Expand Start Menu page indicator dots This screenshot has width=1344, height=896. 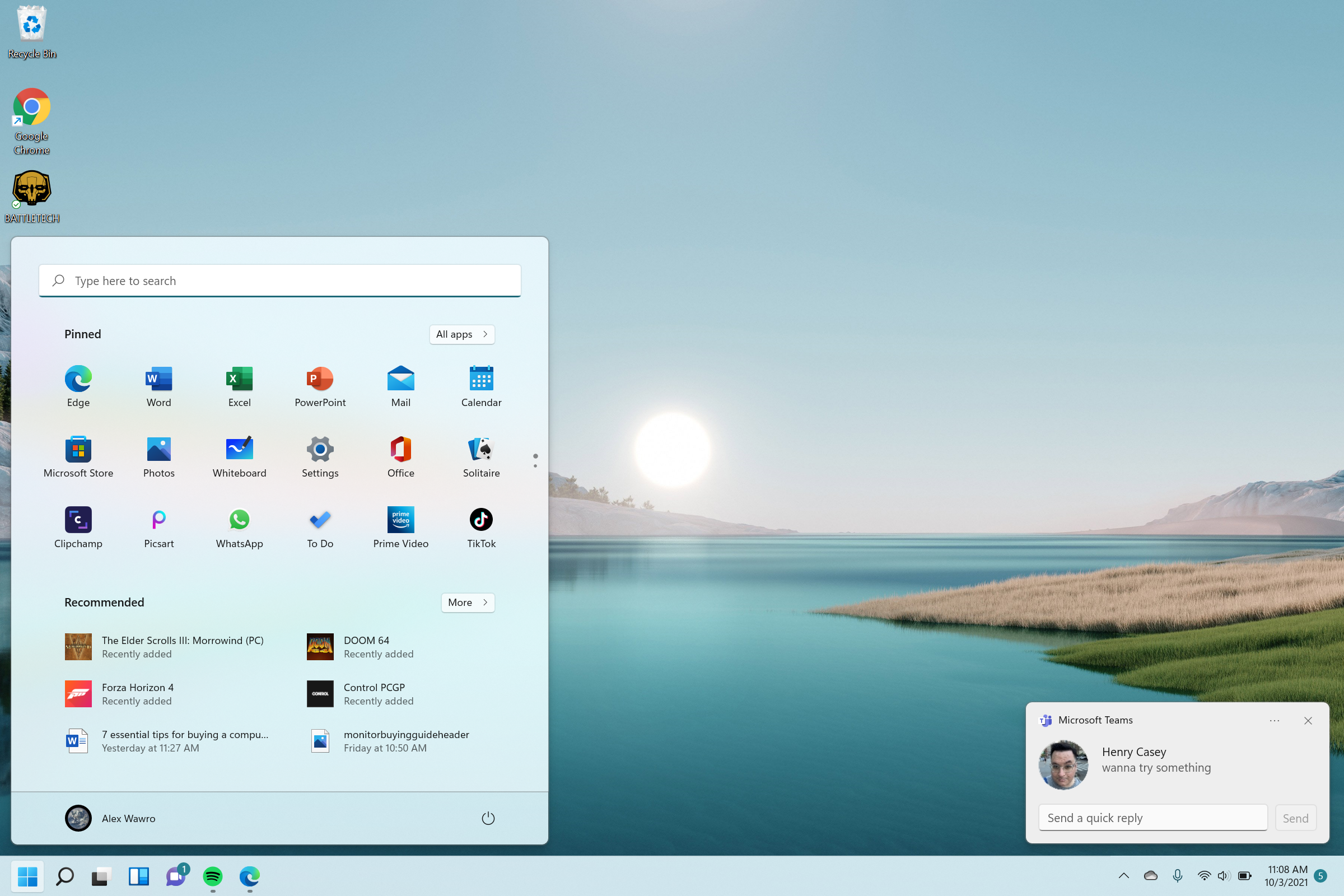[x=535, y=459]
